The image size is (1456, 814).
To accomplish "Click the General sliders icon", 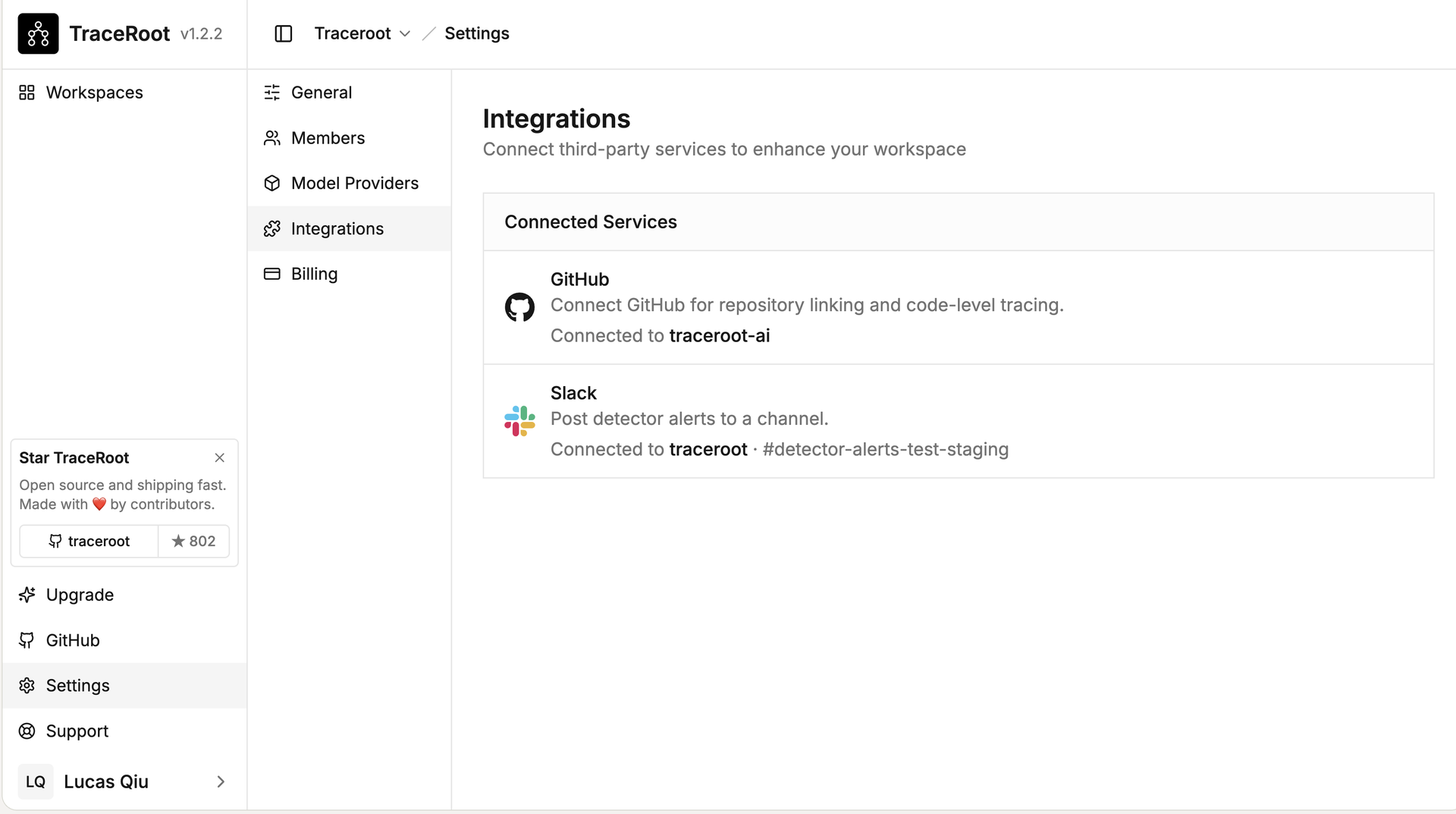I will (272, 93).
